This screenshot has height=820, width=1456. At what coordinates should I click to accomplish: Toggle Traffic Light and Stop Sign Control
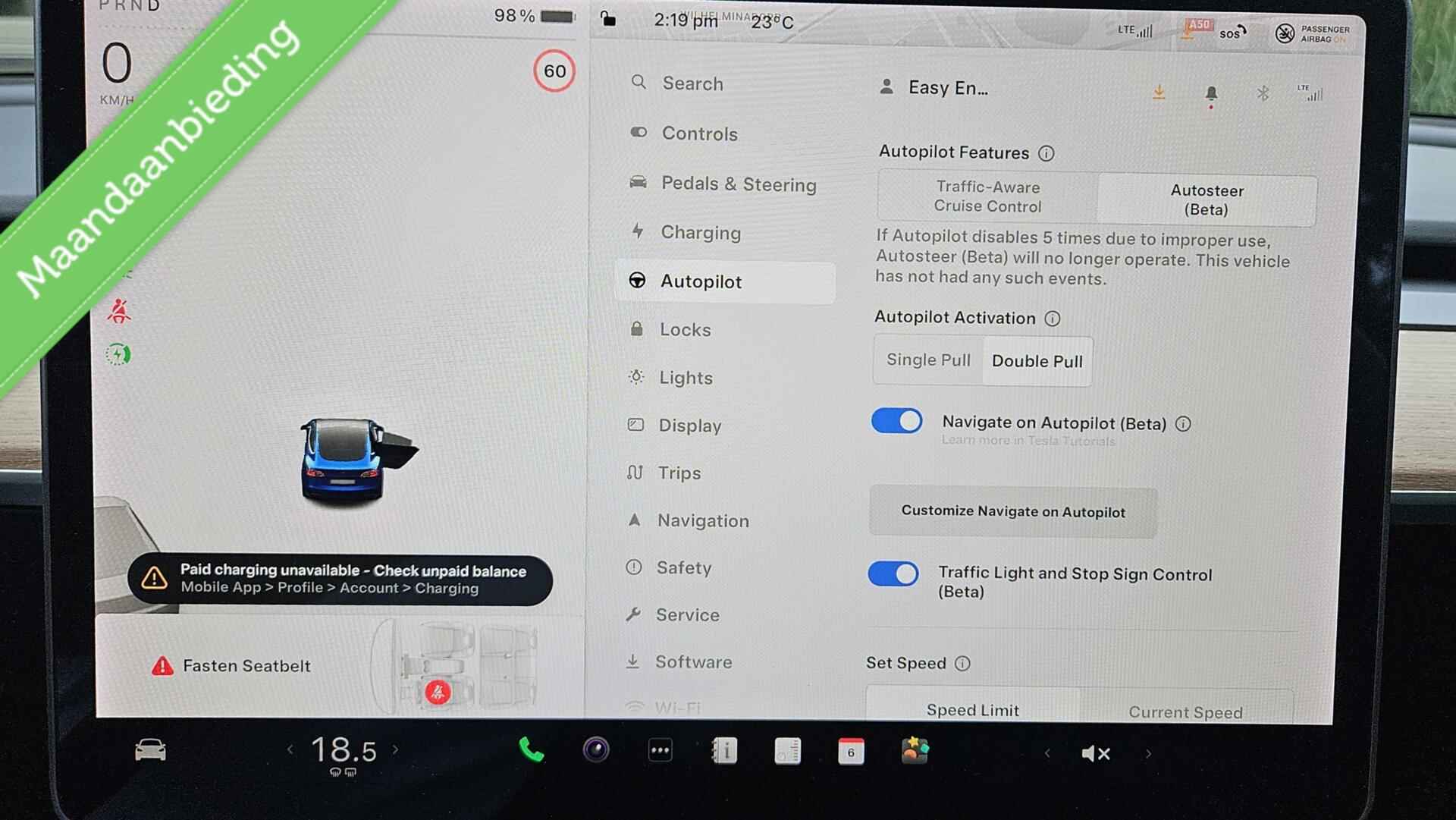click(x=895, y=574)
